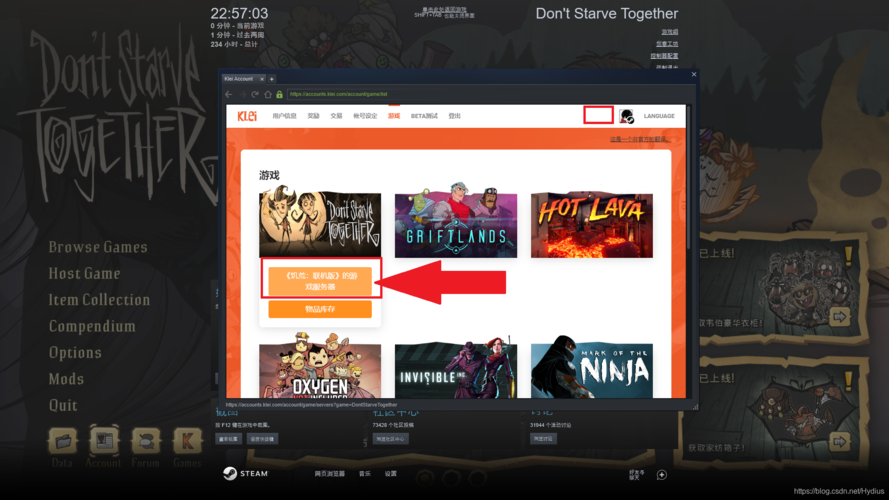Viewport: 889px width, 500px height.
Task: Close the overlay browser window
Action: [694, 74]
